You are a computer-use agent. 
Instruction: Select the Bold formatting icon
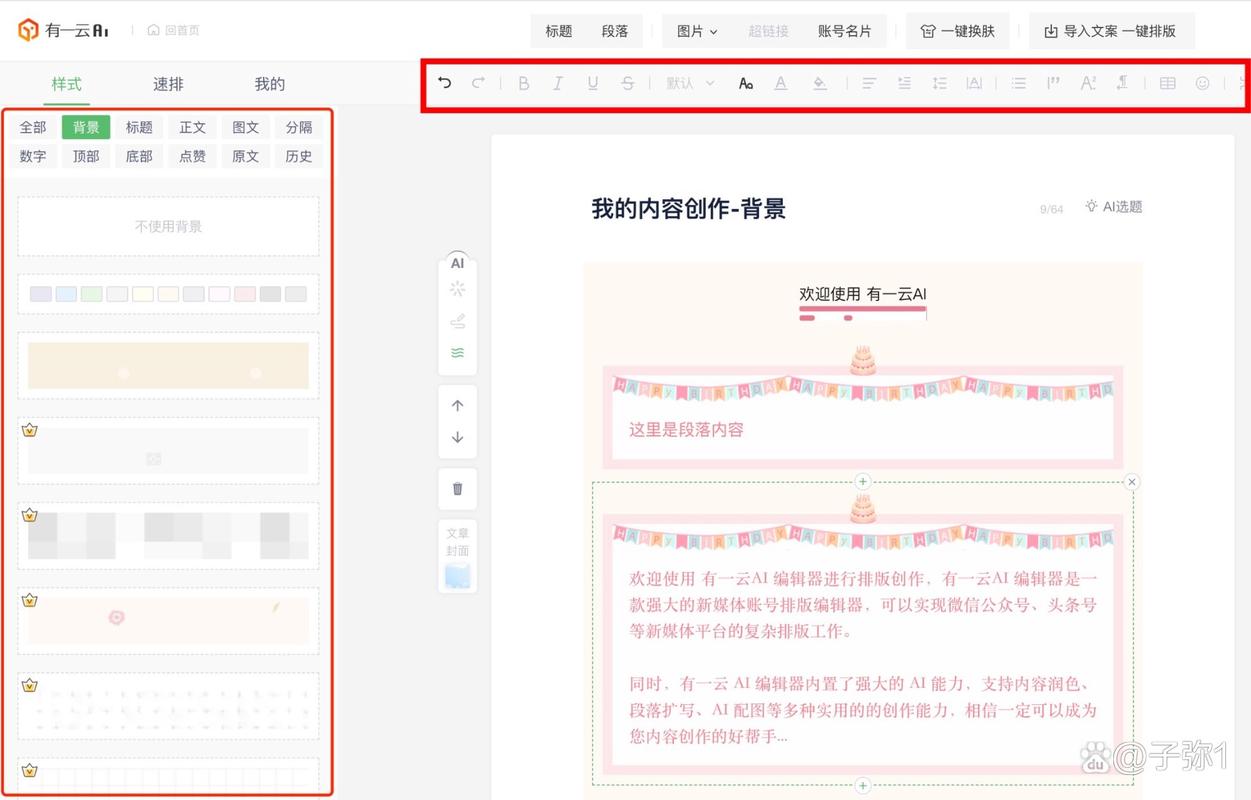523,83
